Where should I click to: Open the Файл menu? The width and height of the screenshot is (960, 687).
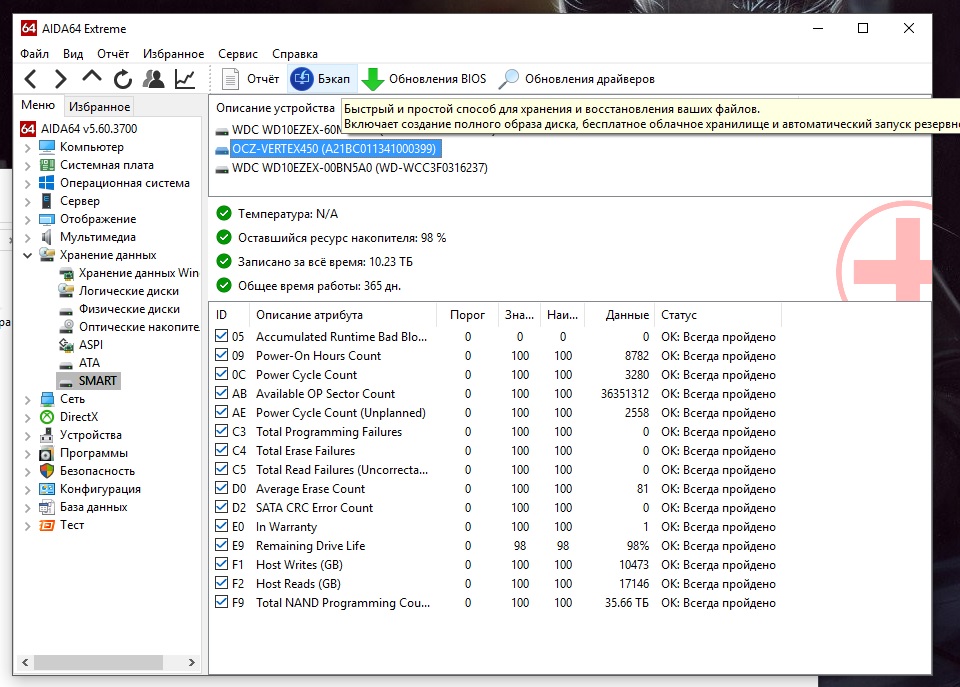coord(34,54)
